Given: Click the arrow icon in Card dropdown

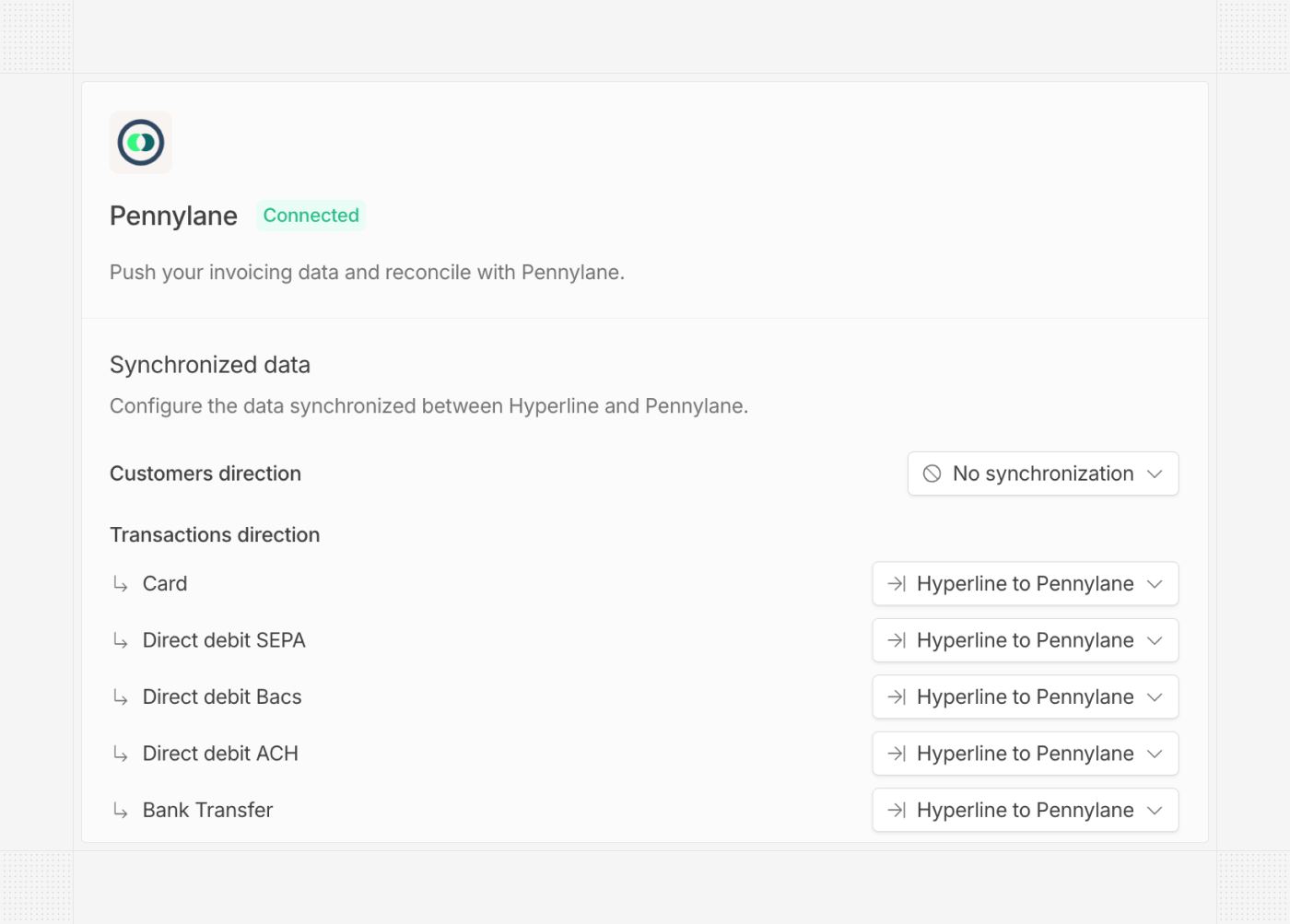Looking at the screenshot, I should [x=897, y=584].
